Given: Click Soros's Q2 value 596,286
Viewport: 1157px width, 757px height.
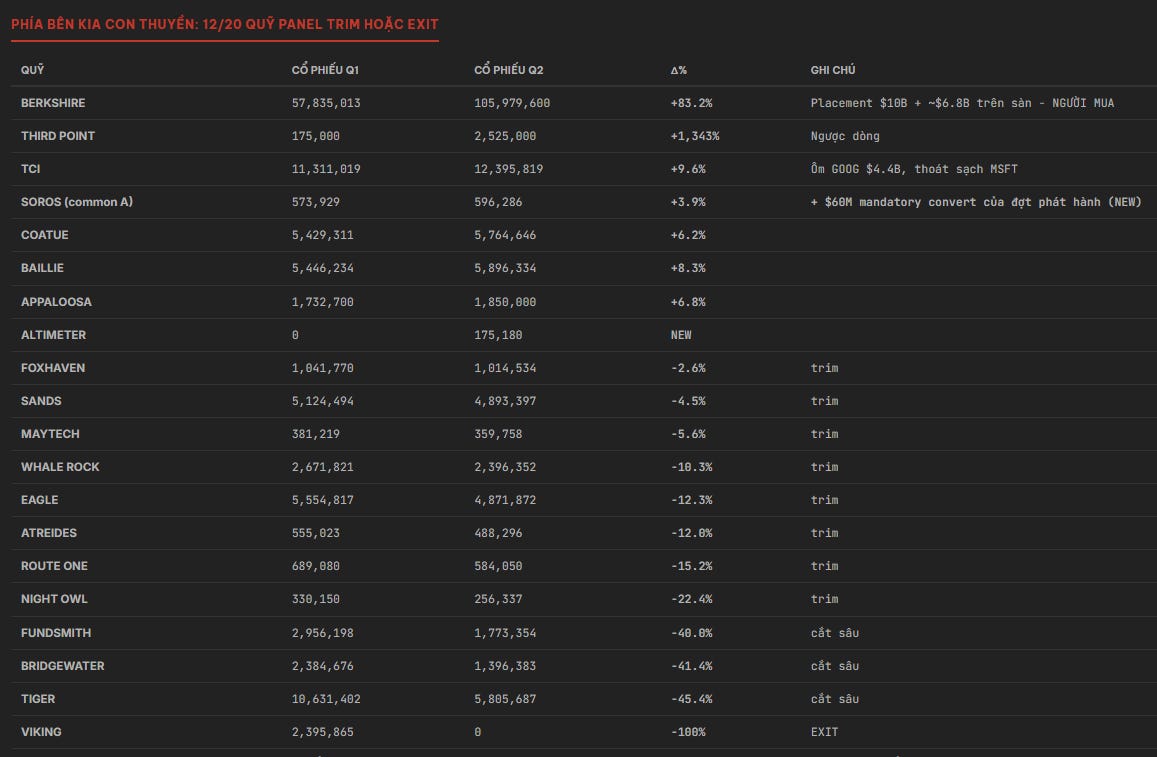Looking at the screenshot, I should [x=498, y=202].
